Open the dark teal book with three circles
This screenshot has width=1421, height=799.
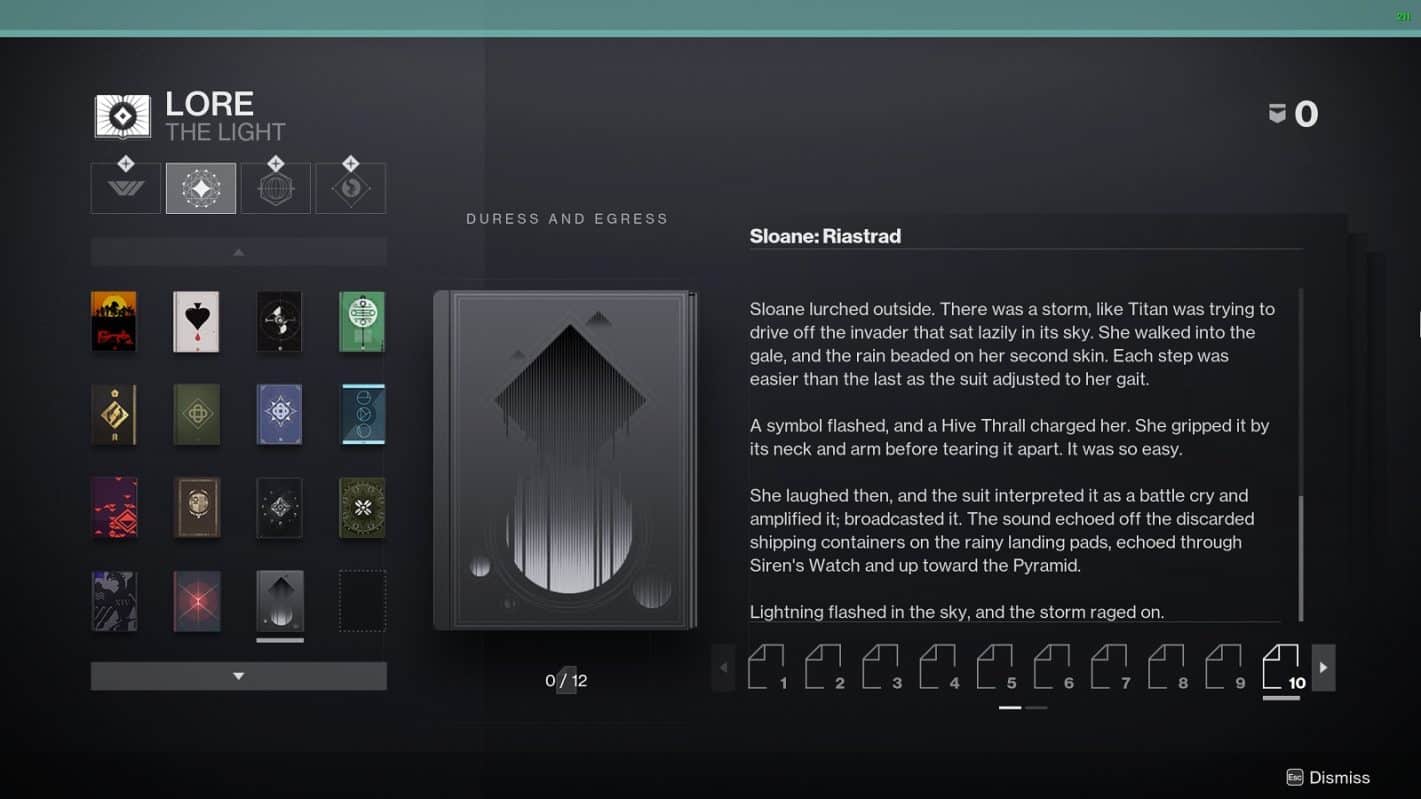[362, 414]
